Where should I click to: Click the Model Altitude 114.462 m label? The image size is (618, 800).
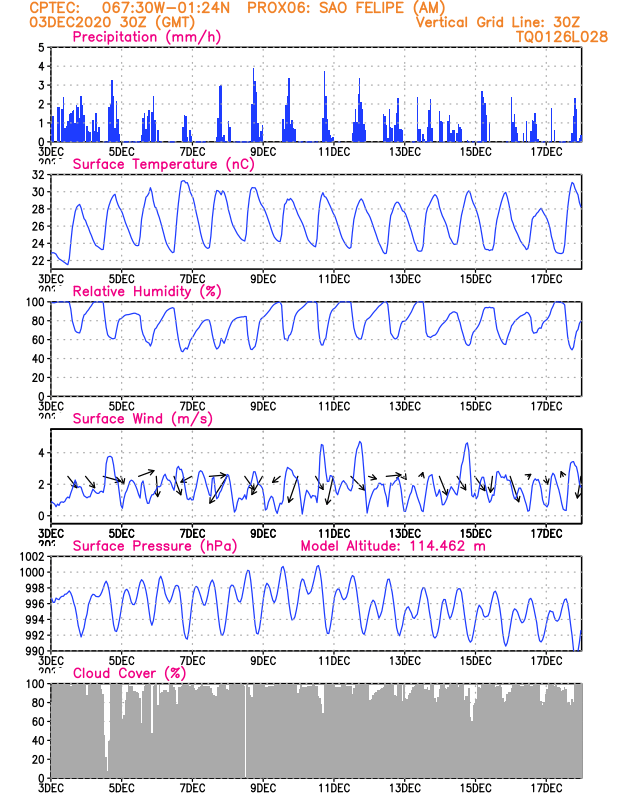tap(393, 546)
